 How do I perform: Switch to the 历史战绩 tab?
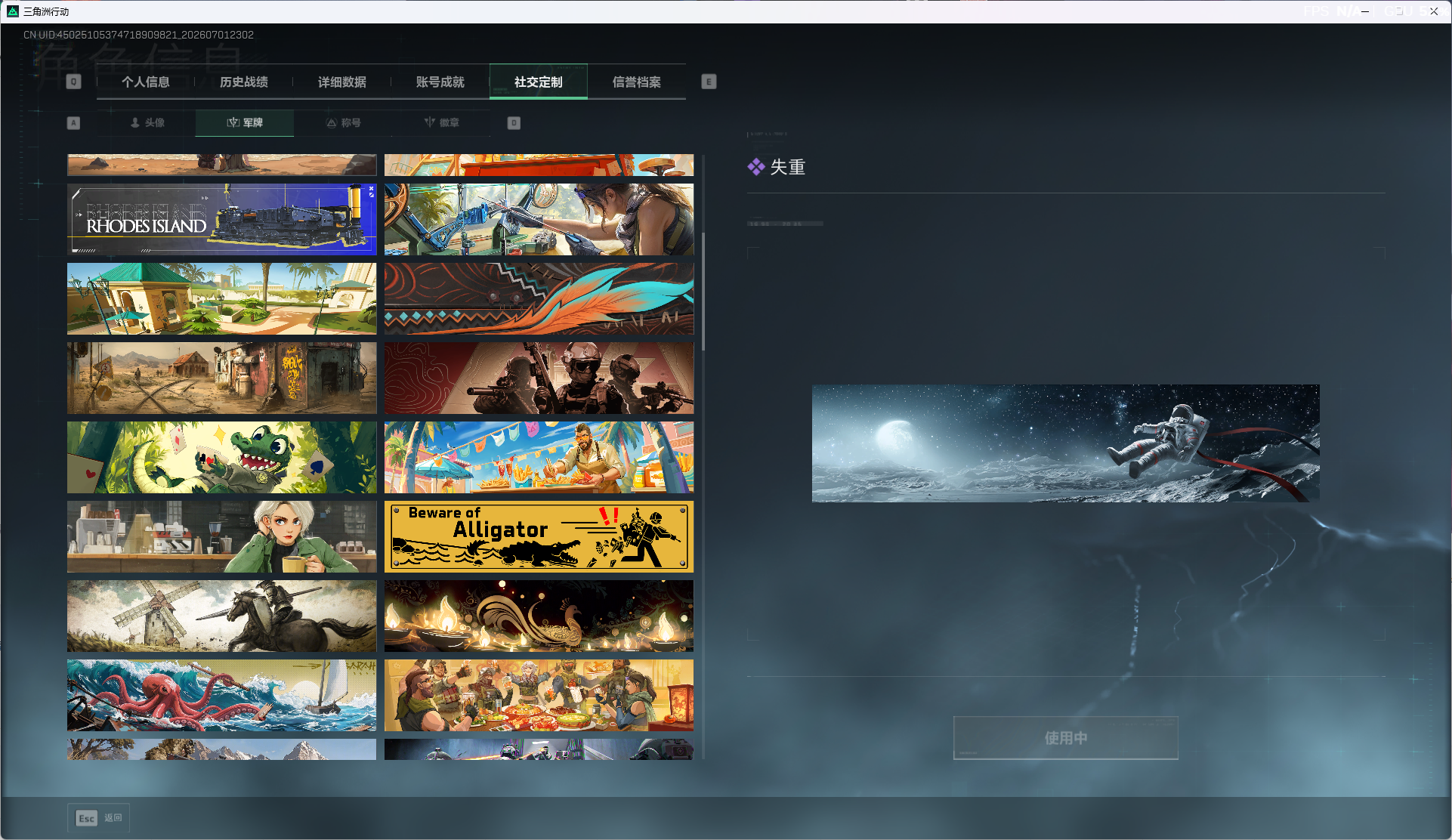coord(244,82)
